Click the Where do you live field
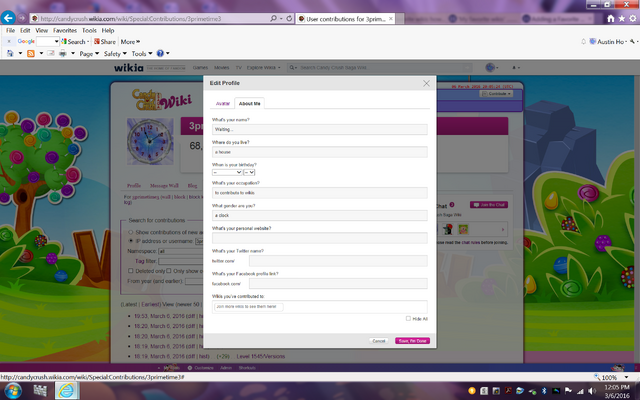 tap(320, 152)
